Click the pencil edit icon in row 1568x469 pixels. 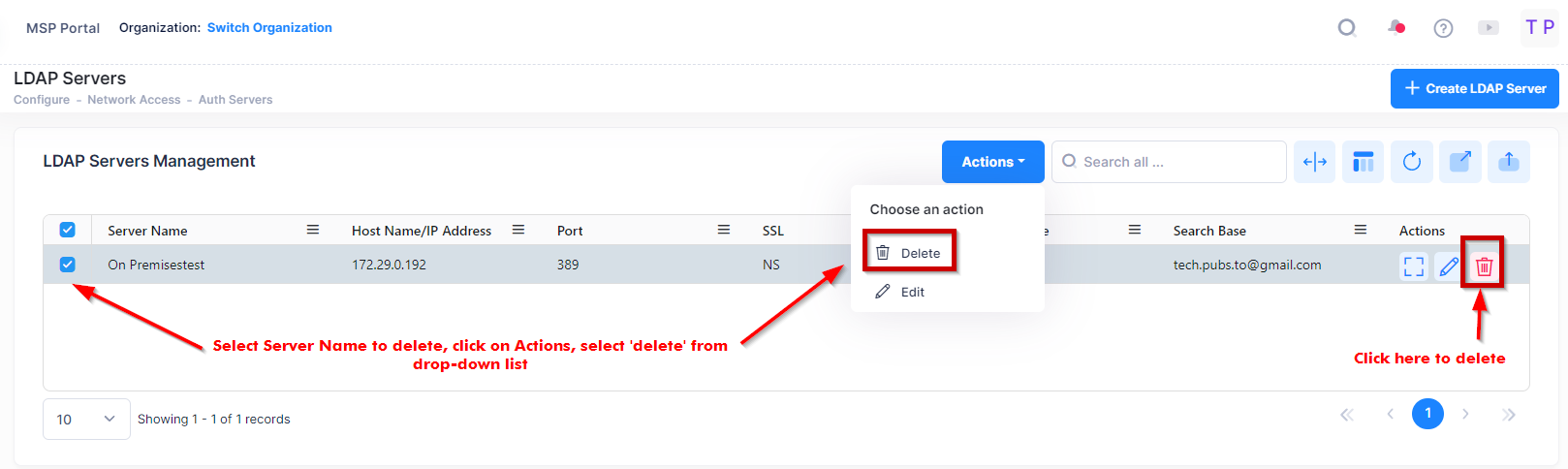[x=1449, y=266]
